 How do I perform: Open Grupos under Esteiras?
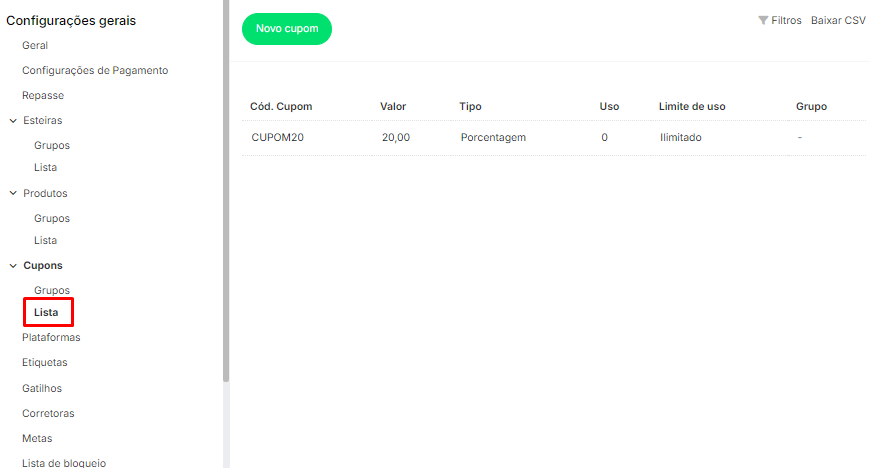pos(52,145)
